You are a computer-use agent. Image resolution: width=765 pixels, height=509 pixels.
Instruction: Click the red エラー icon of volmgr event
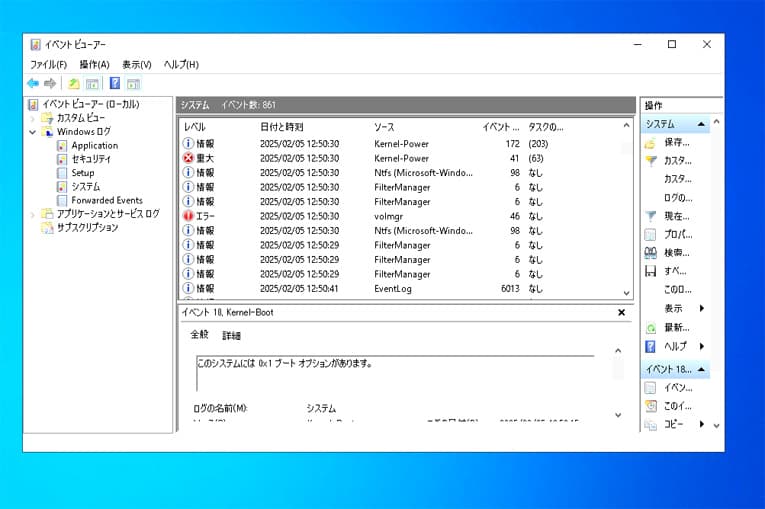pos(188,216)
